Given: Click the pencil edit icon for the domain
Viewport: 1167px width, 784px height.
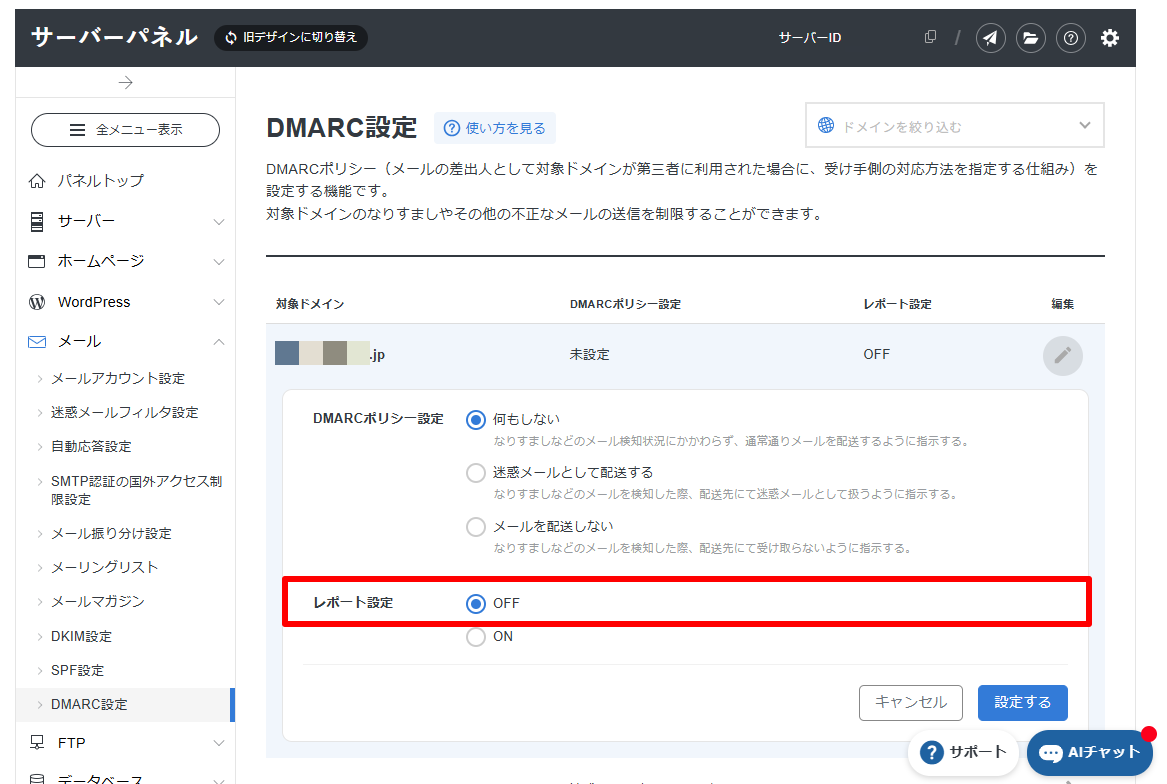Looking at the screenshot, I should coord(1063,355).
